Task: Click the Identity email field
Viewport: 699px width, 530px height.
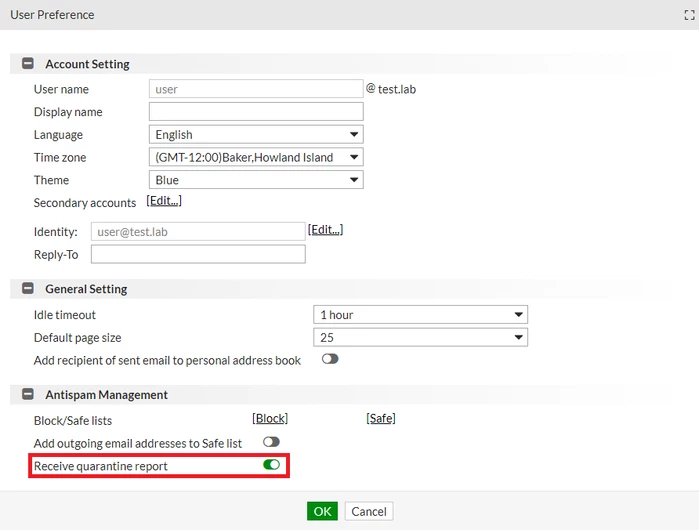Action: [x=198, y=231]
